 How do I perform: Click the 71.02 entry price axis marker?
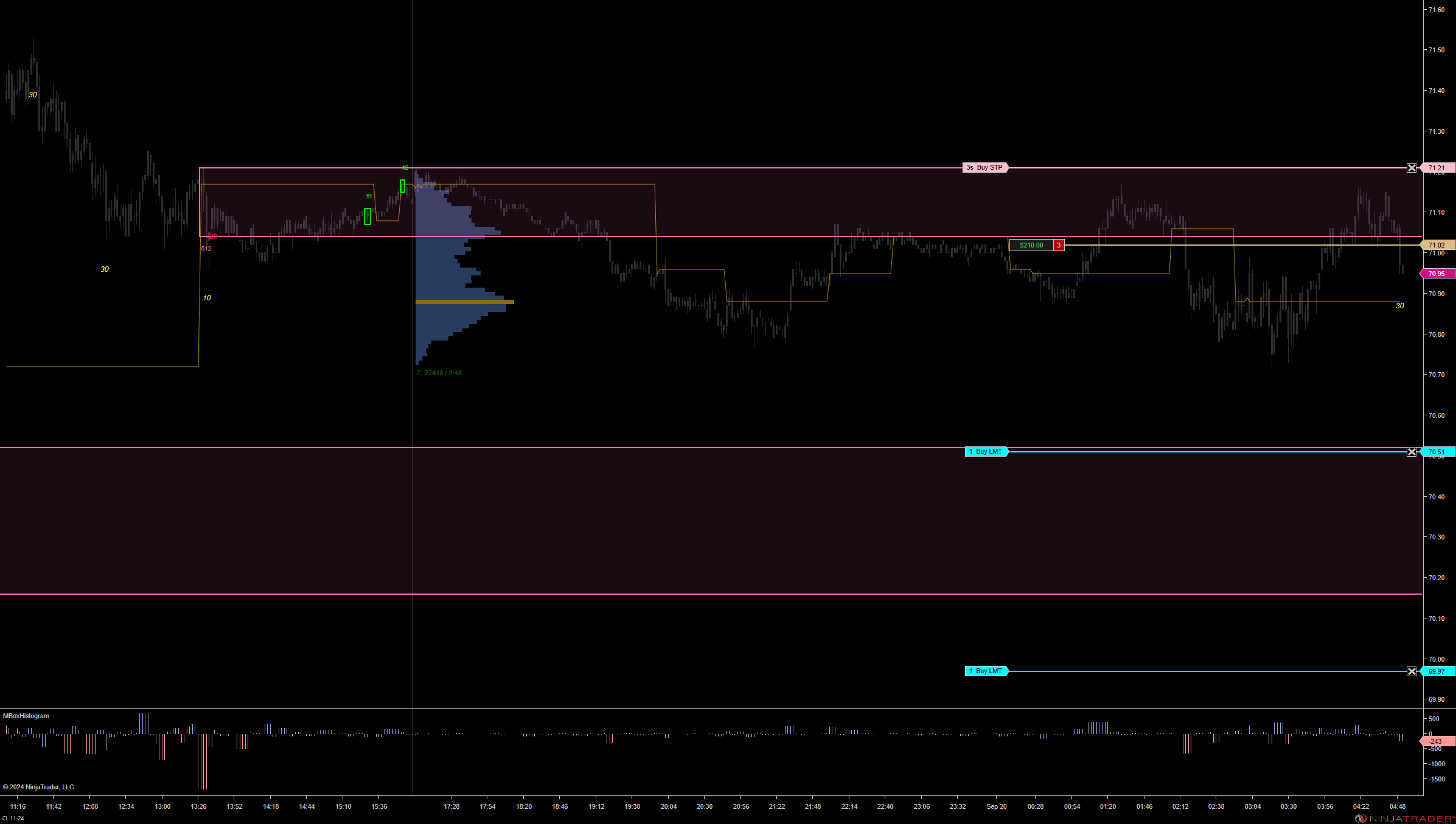click(1438, 245)
